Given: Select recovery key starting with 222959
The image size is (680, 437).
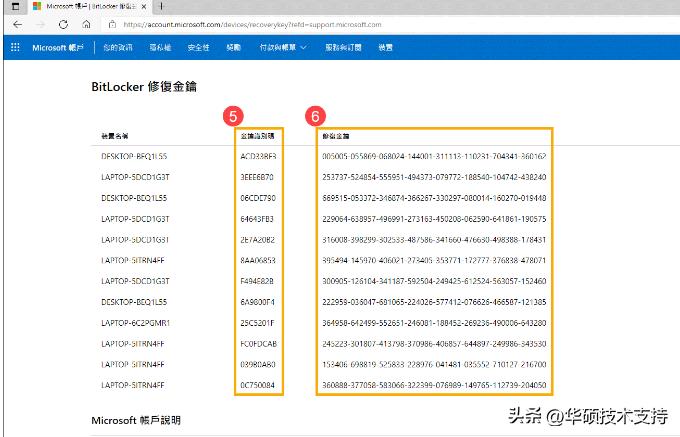Looking at the screenshot, I should pos(434,302).
